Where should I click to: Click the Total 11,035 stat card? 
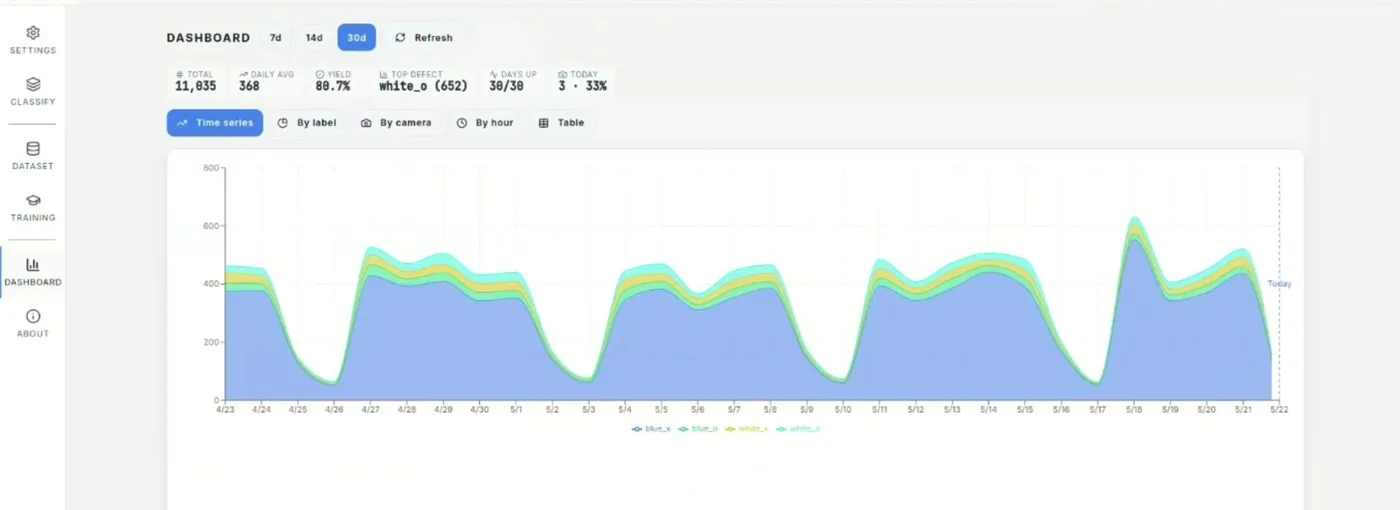(196, 81)
